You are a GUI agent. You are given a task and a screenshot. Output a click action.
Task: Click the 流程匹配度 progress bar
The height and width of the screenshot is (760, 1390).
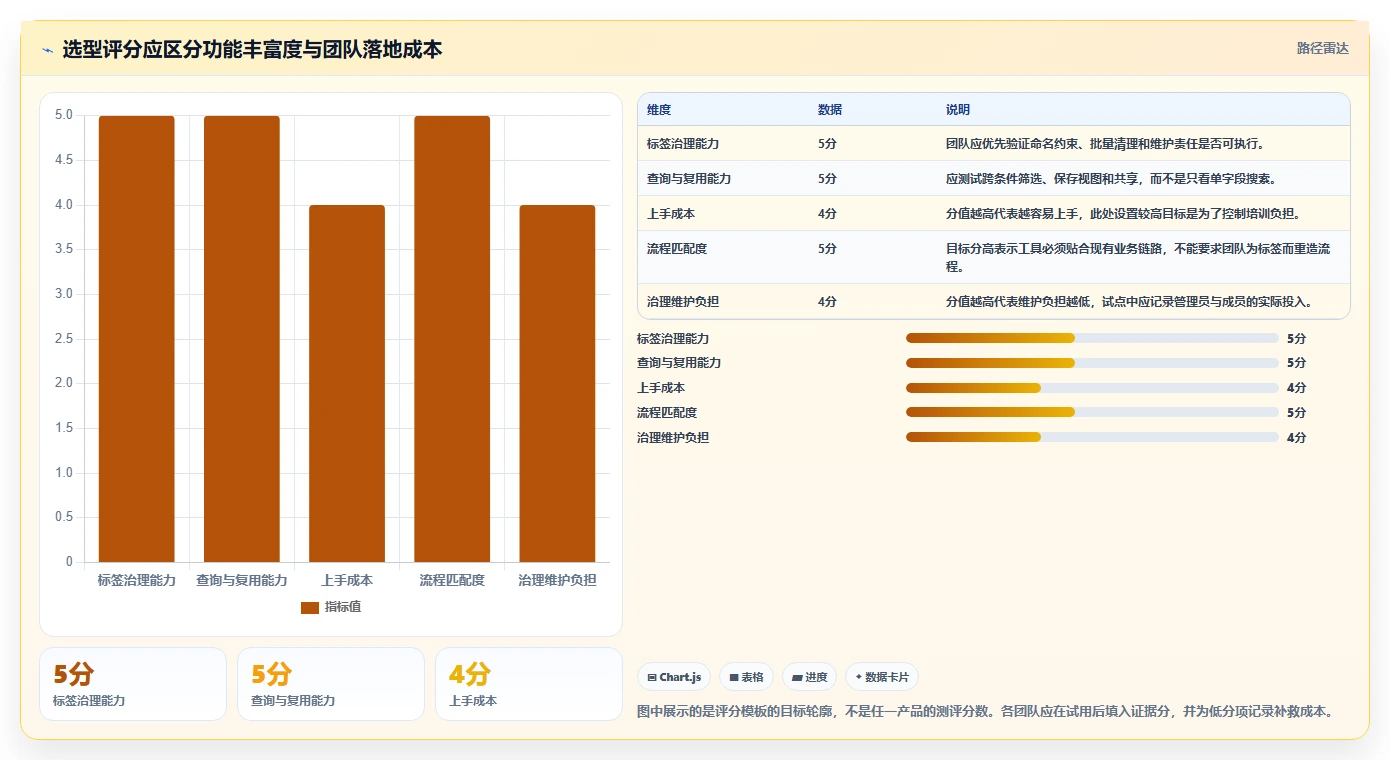coord(1092,412)
